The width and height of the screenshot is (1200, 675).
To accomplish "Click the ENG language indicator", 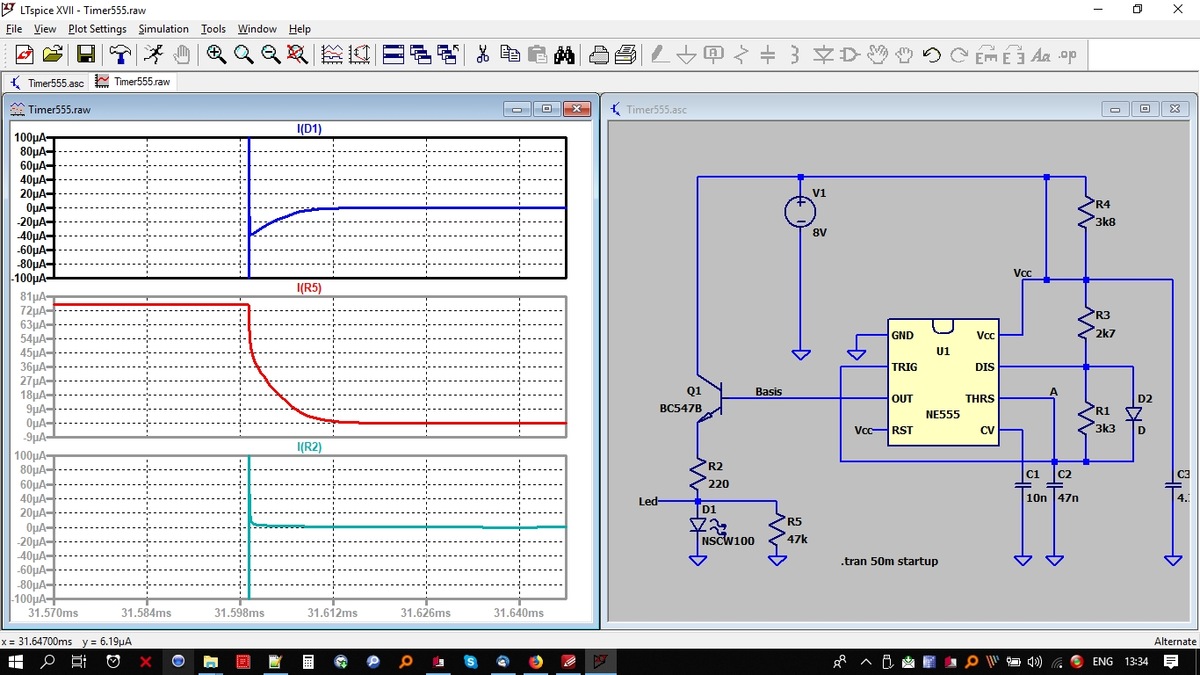I will 1103,662.
